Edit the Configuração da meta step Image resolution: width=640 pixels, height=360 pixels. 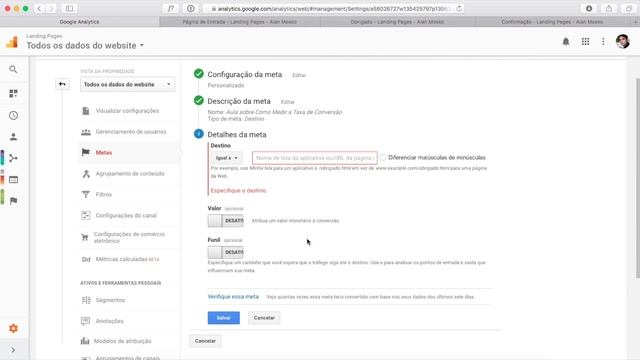pyautogui.click(x=299, y=76)
